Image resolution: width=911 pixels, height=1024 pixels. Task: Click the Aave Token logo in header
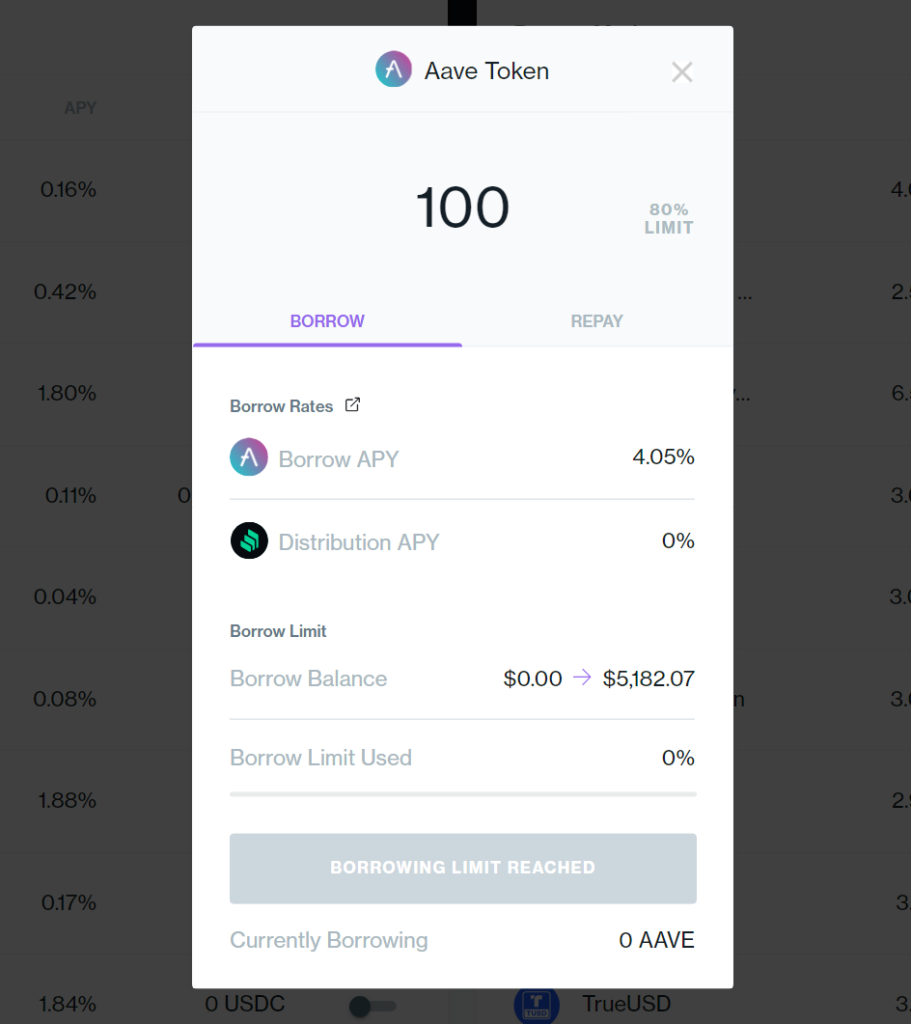pos(394,71)
